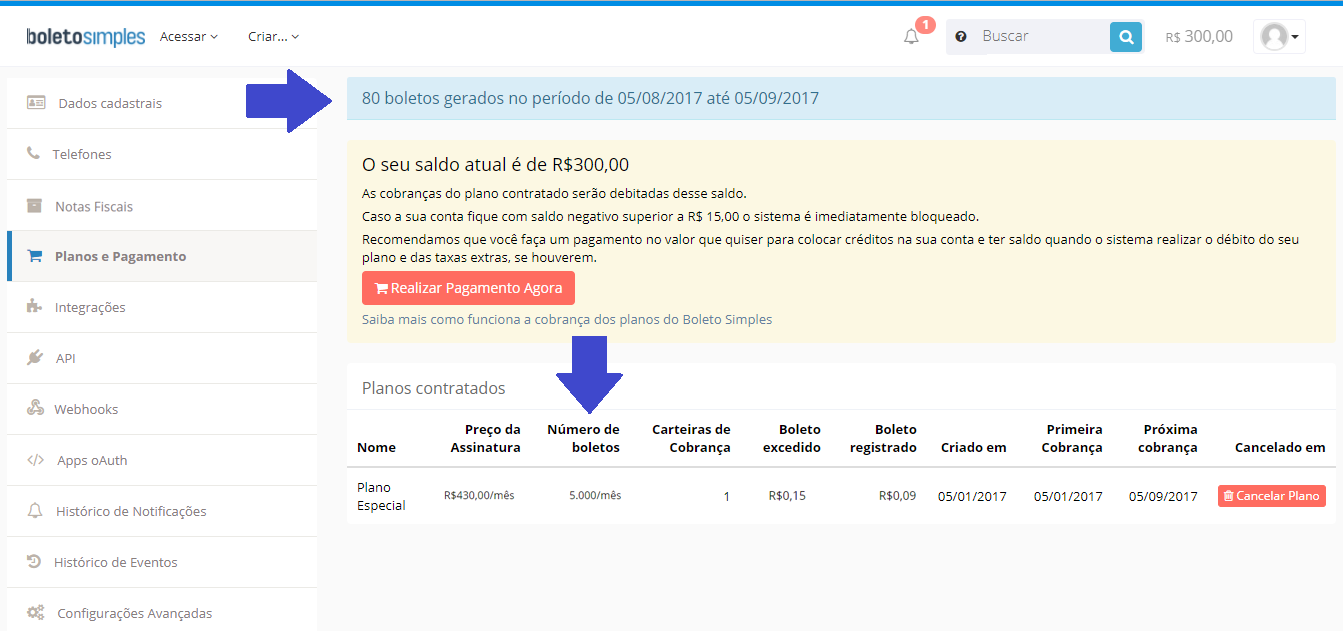Click the help question mark icon in search
The height and width of the screenshot is (631, 1343).
point(961,37)
